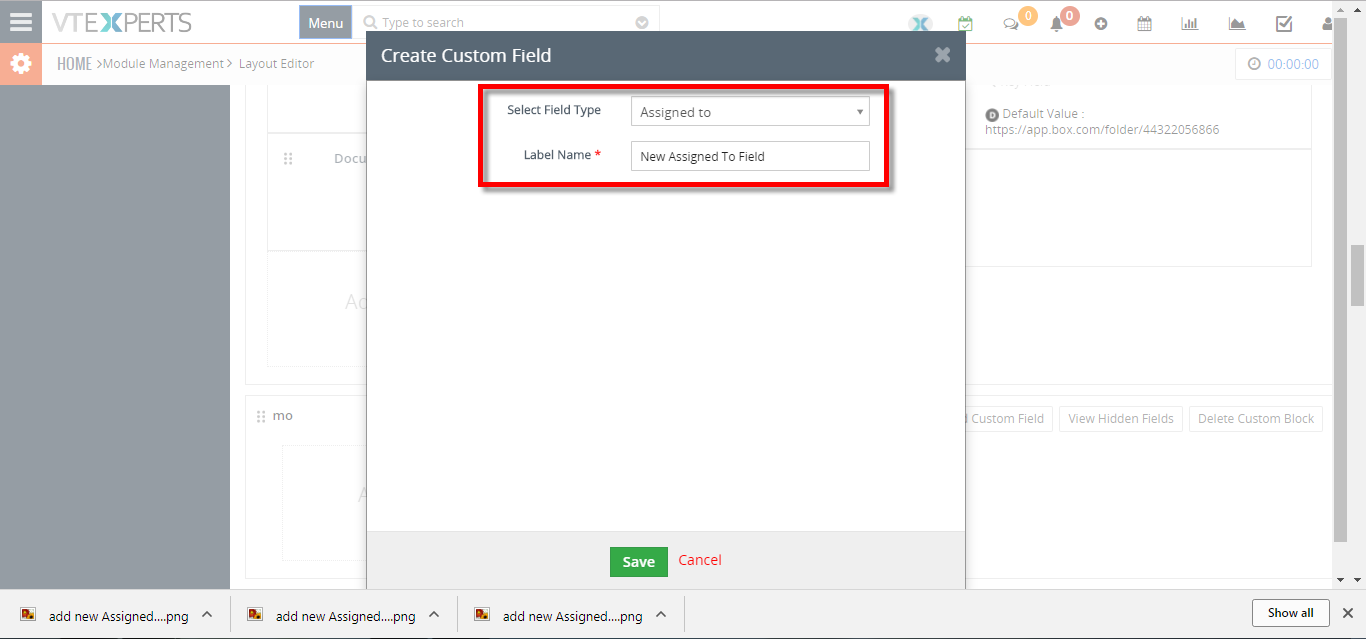Open the hamburger navigation menu
The height and width of the screenshot is (639, 1366).
click(20, 21)
